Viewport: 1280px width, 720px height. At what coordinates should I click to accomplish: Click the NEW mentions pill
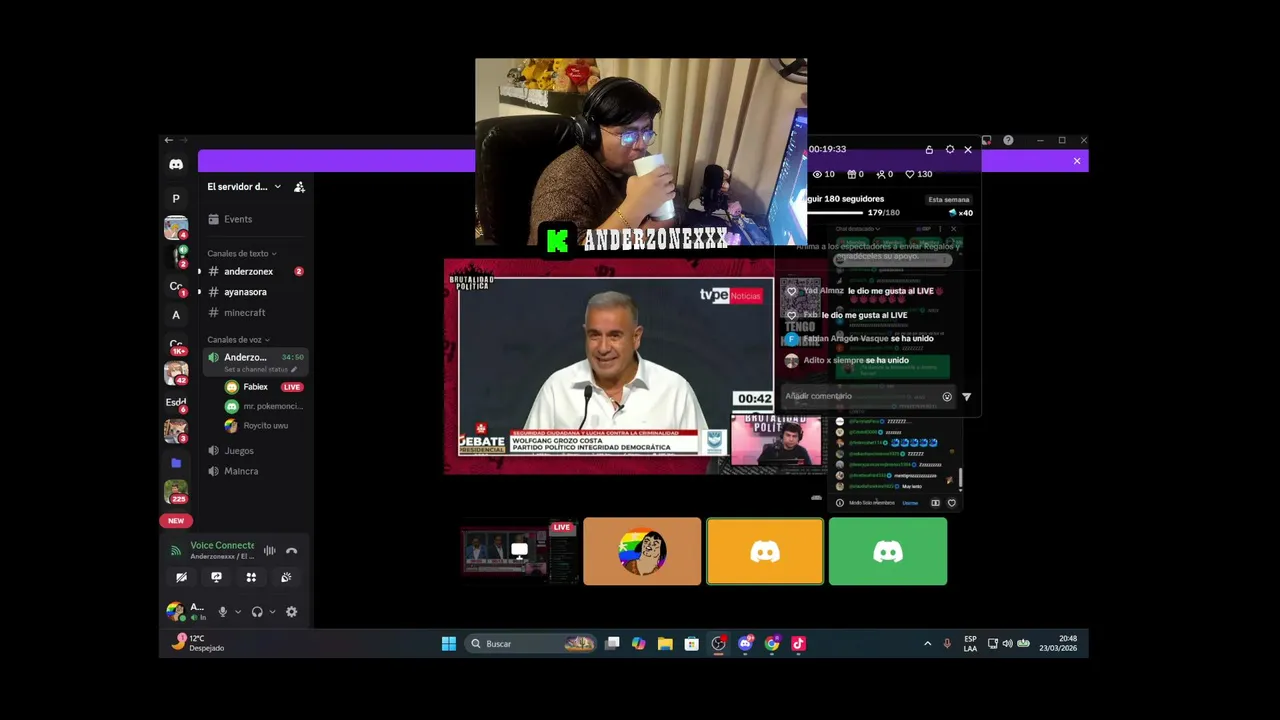(x=176, y=521)
